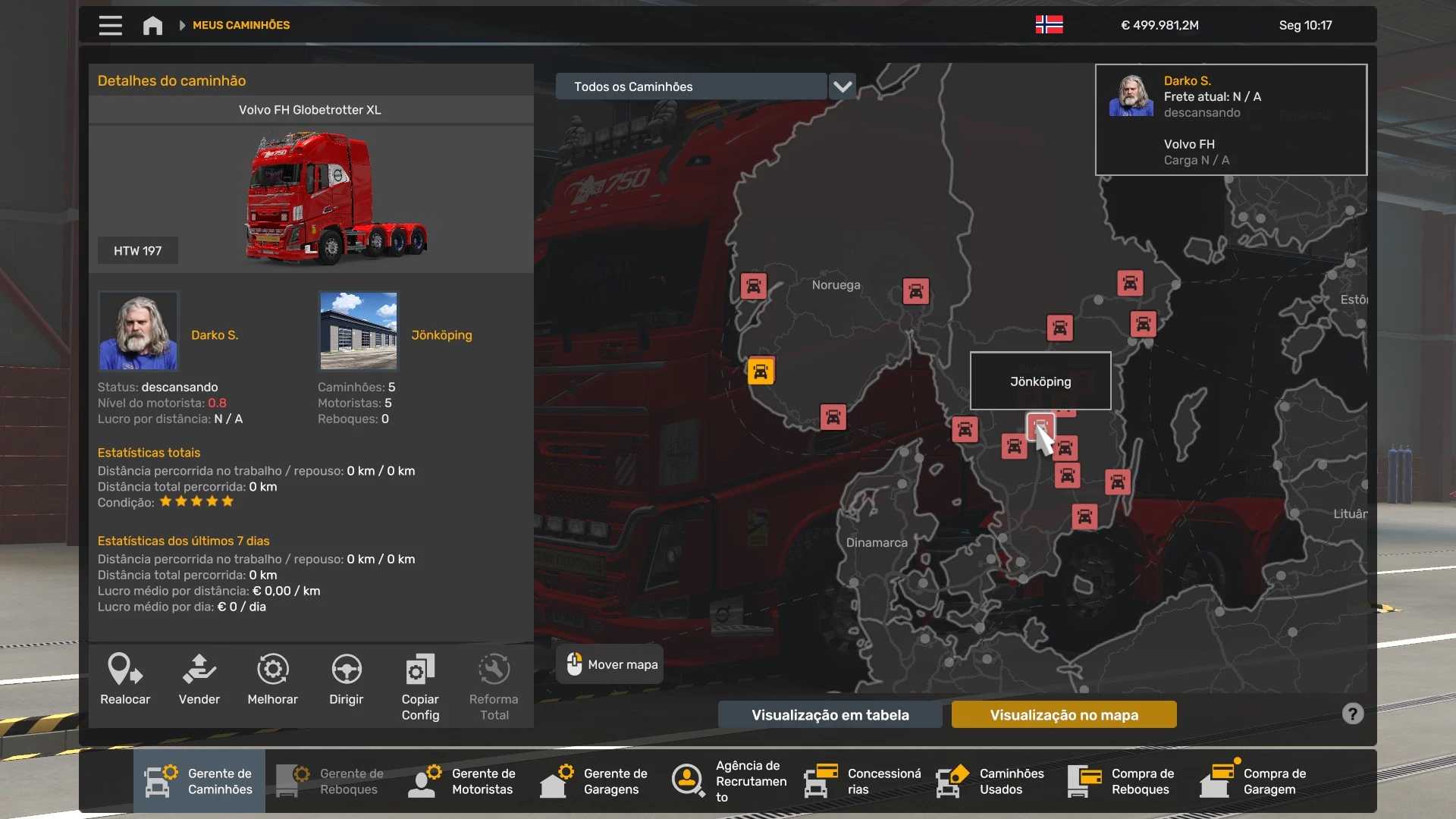Open the Gerente de Motoristas tab
This screenshot has height=819, width=1456.
point(463,781)
